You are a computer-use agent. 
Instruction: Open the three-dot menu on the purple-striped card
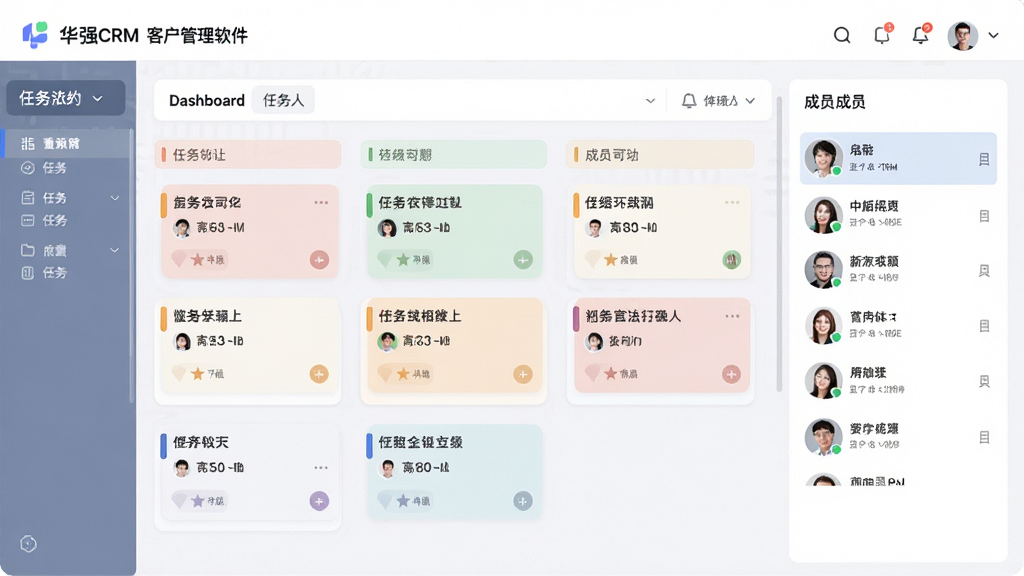(732, 316)
